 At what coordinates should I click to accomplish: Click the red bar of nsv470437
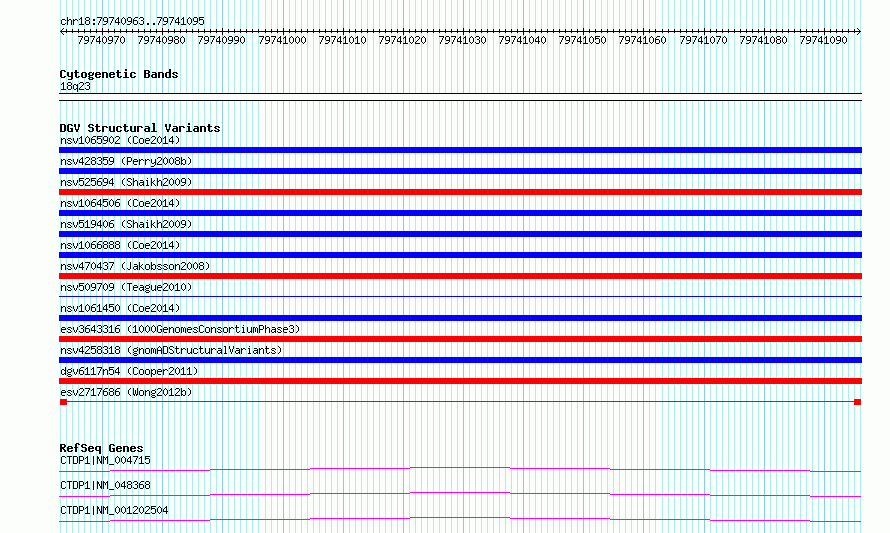pos(460,276)
